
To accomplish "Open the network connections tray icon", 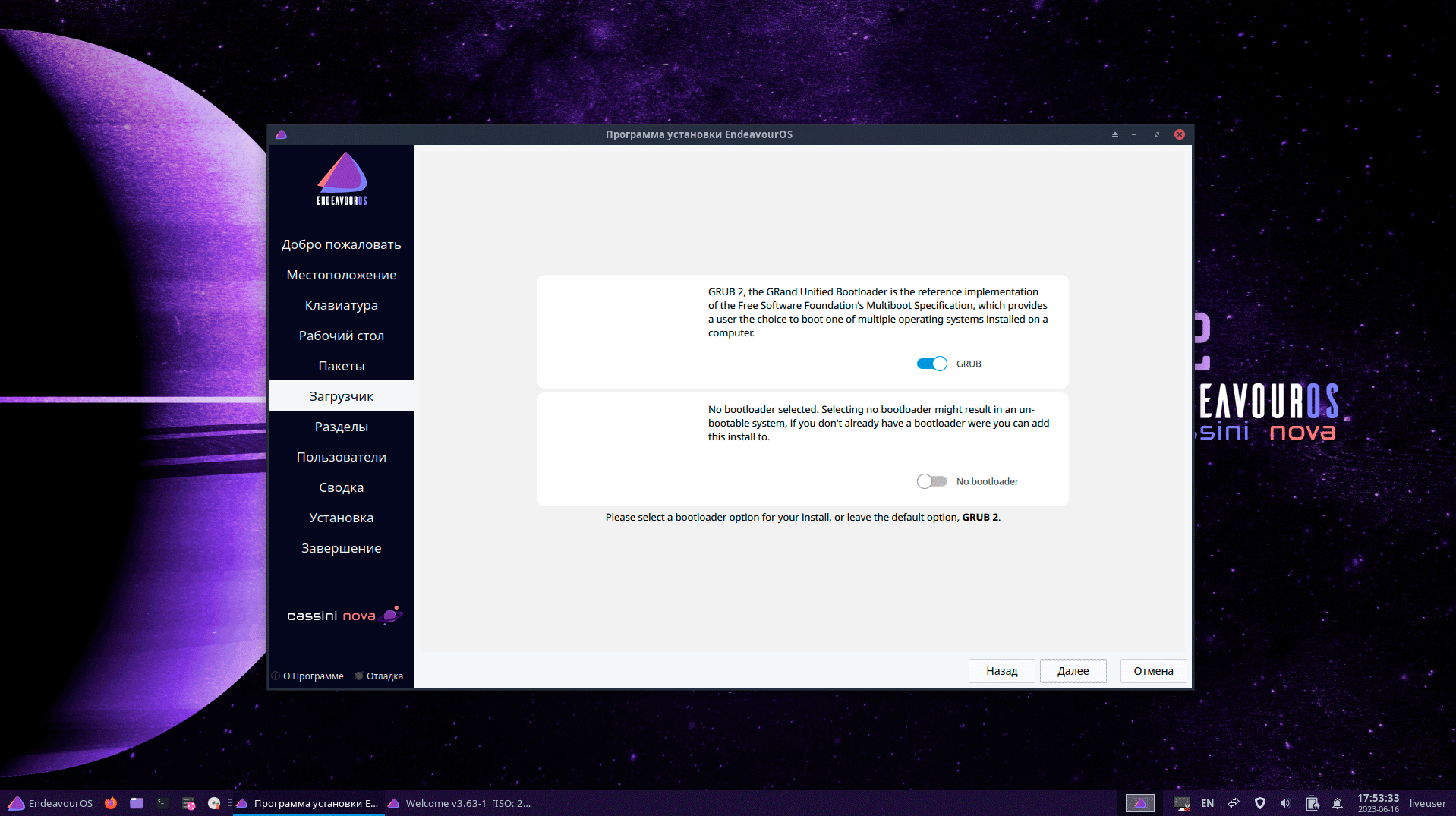I will pos(1234,803).
